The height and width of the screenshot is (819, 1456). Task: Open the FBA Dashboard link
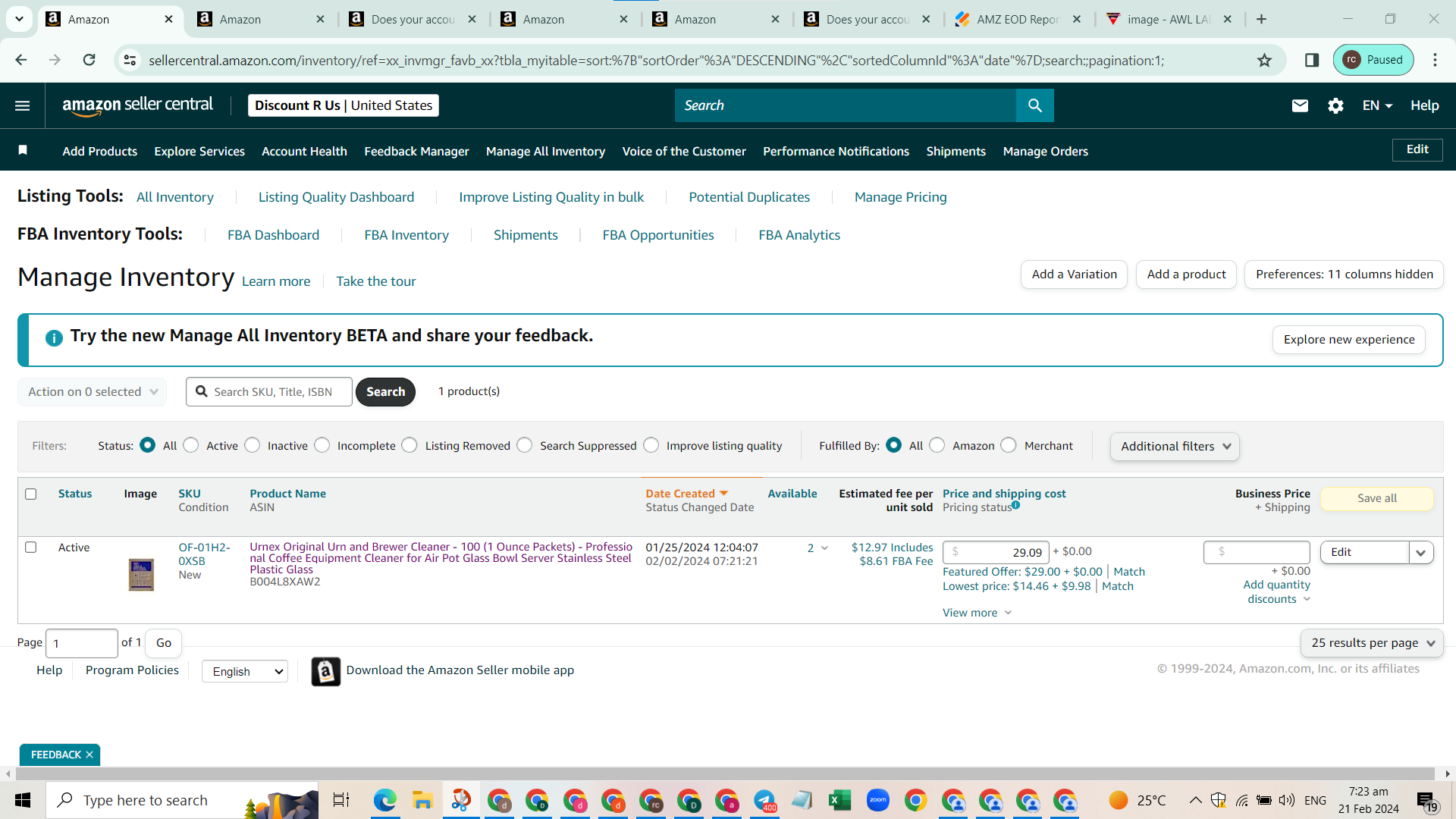tap(273, 235)
